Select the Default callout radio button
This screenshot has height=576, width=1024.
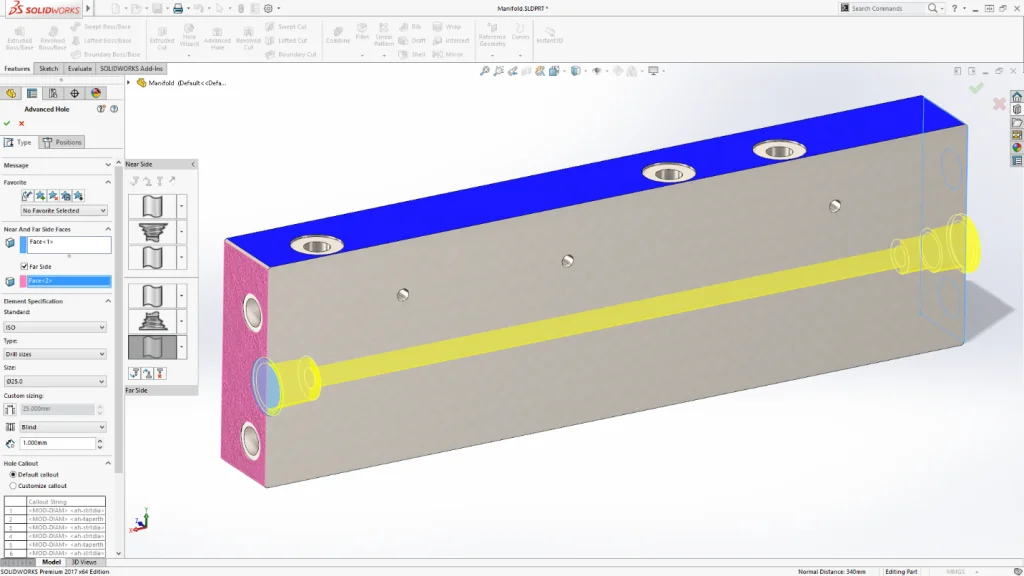tap(12, 474)
